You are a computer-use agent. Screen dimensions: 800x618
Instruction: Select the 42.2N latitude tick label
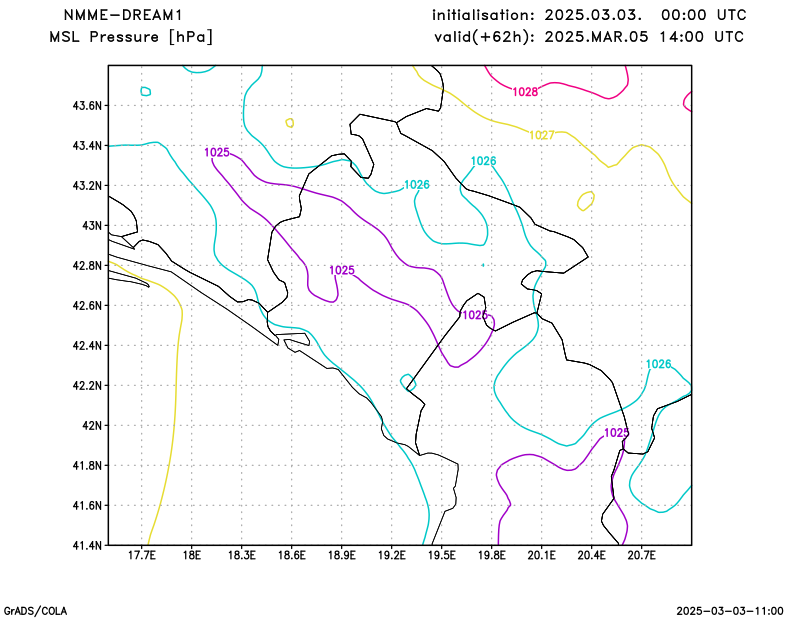tap(87, 386)
